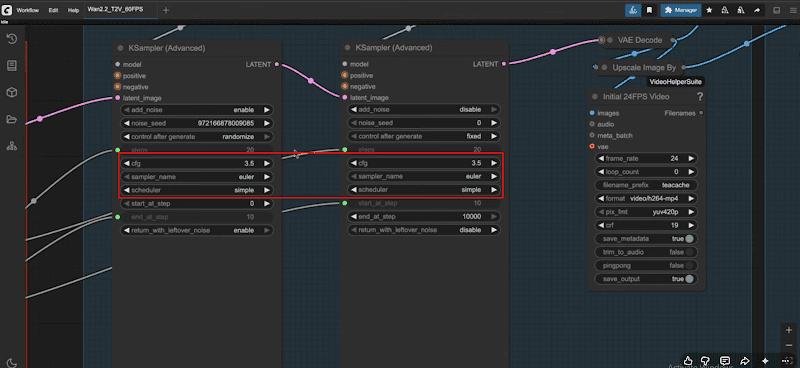Viewport: 800px width, 368px height.
Task: Increase cfg value arrow in left KSampler
Action: click(x=266, y=163)
